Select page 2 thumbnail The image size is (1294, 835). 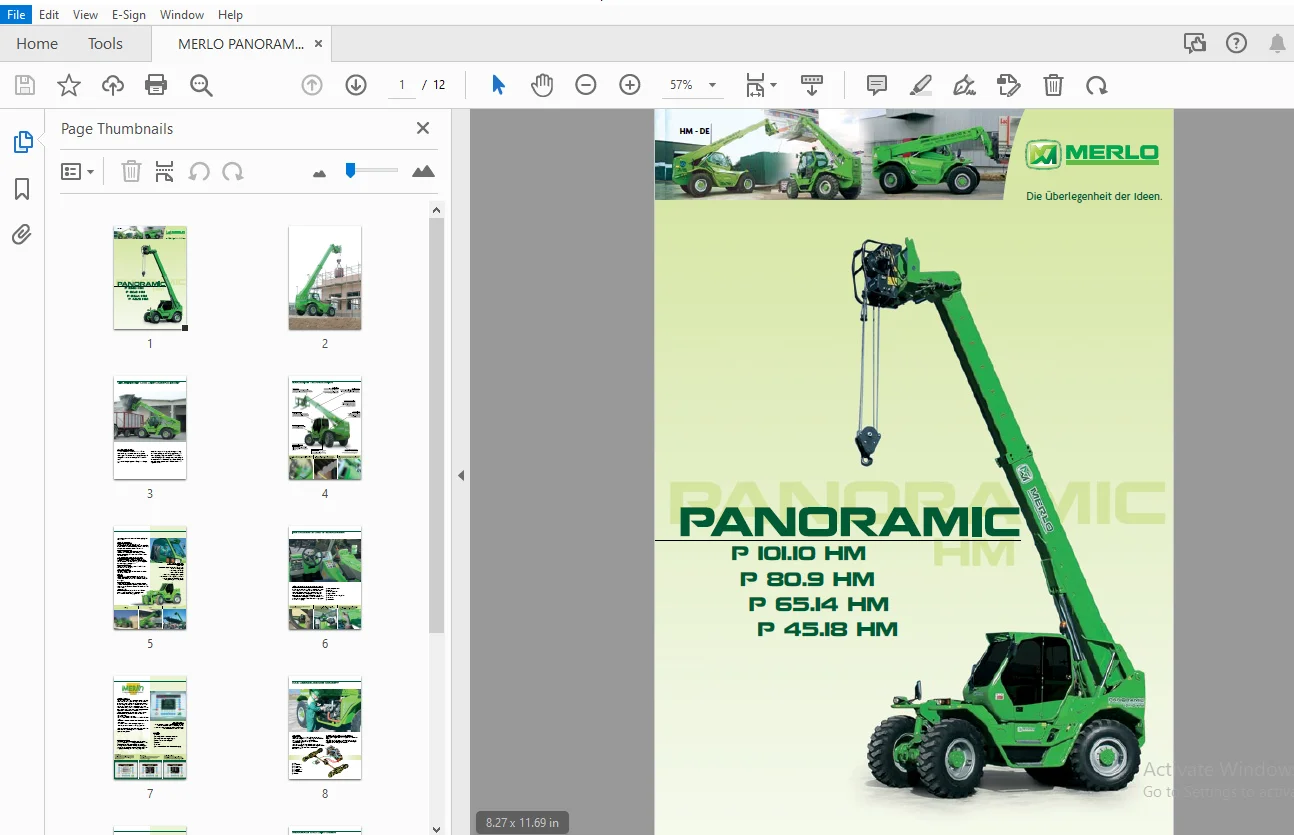pos(325,278)
